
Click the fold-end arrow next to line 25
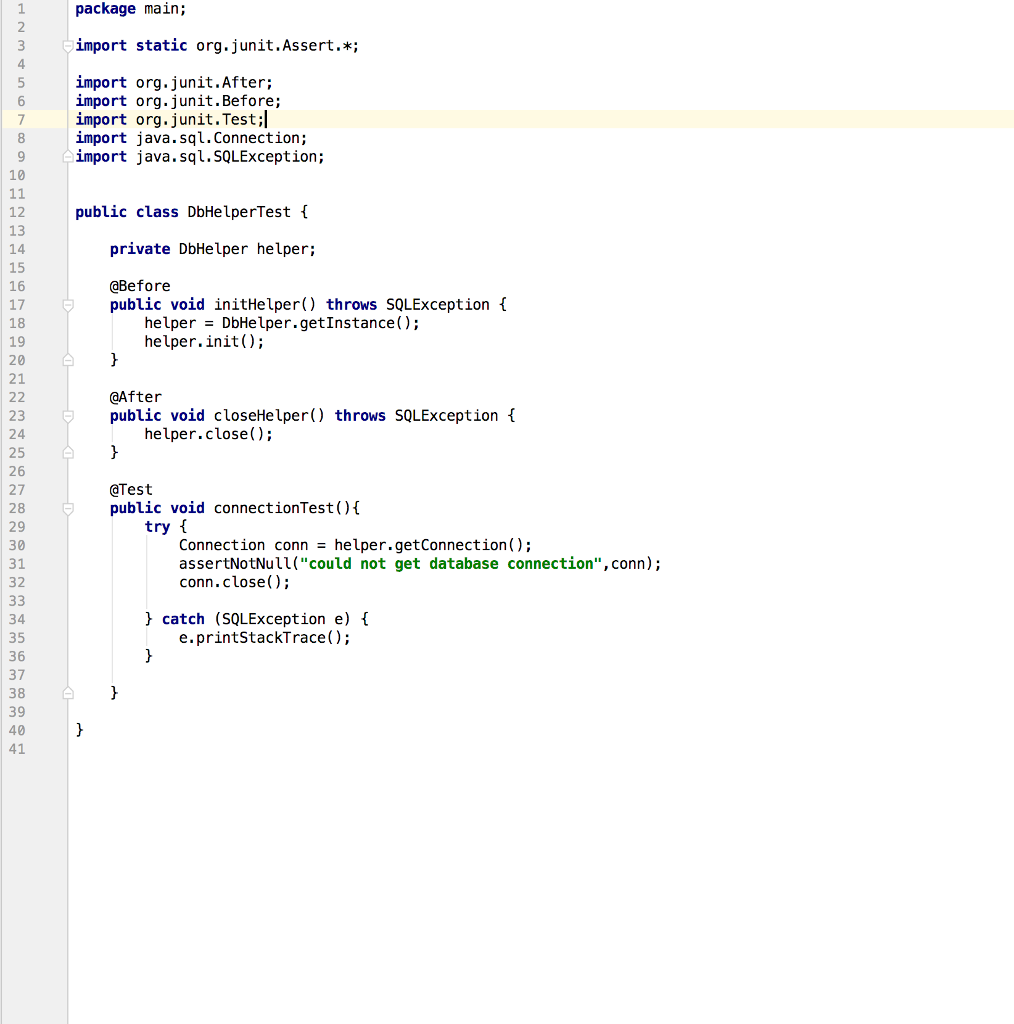click(66, 452)
